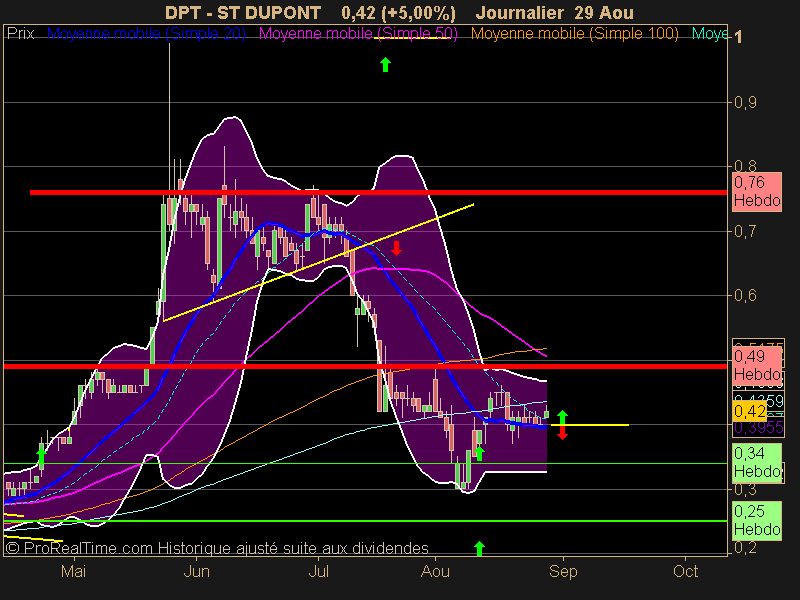
Task: Click the 'Jun' month label on the time axis
Action: tap(196, 571)
